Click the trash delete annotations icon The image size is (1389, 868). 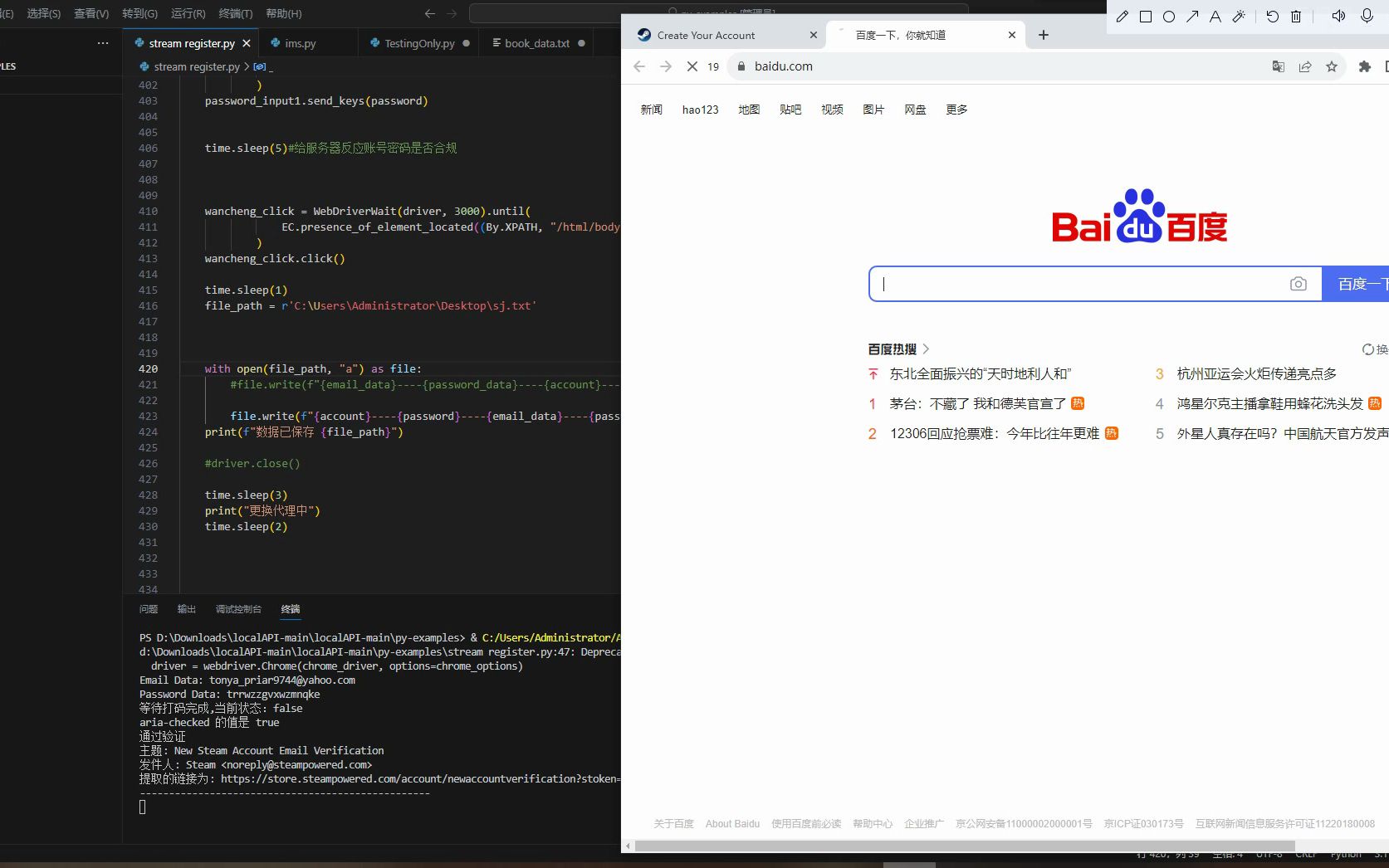point(1296,17)
